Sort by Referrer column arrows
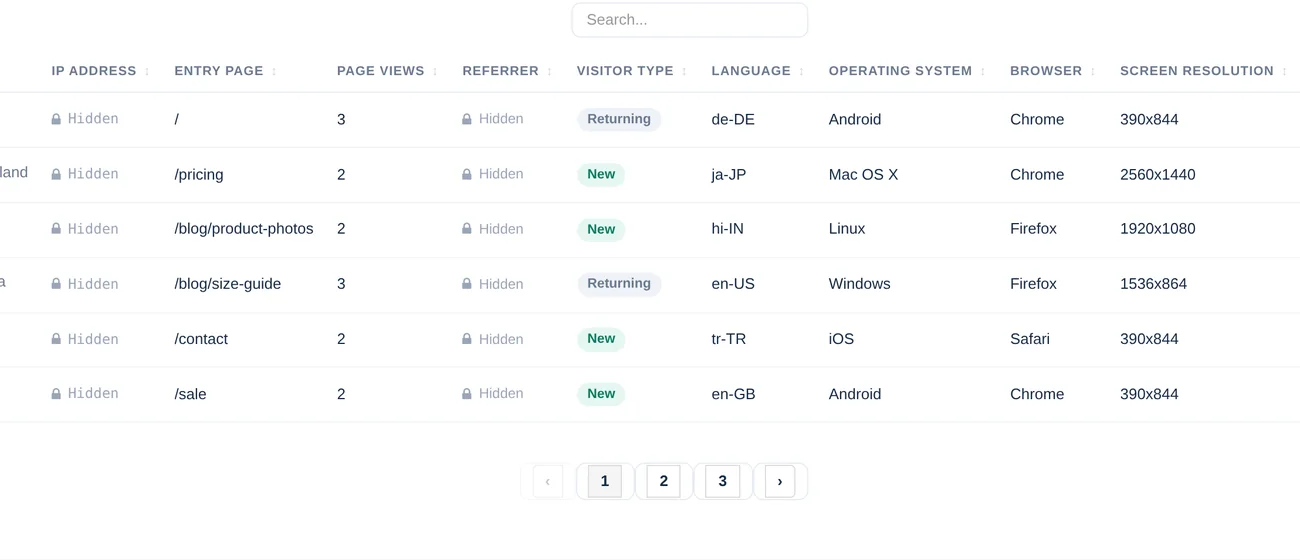Image resolution: width=1300 pixels, height=560 pixels. [549, 72]
